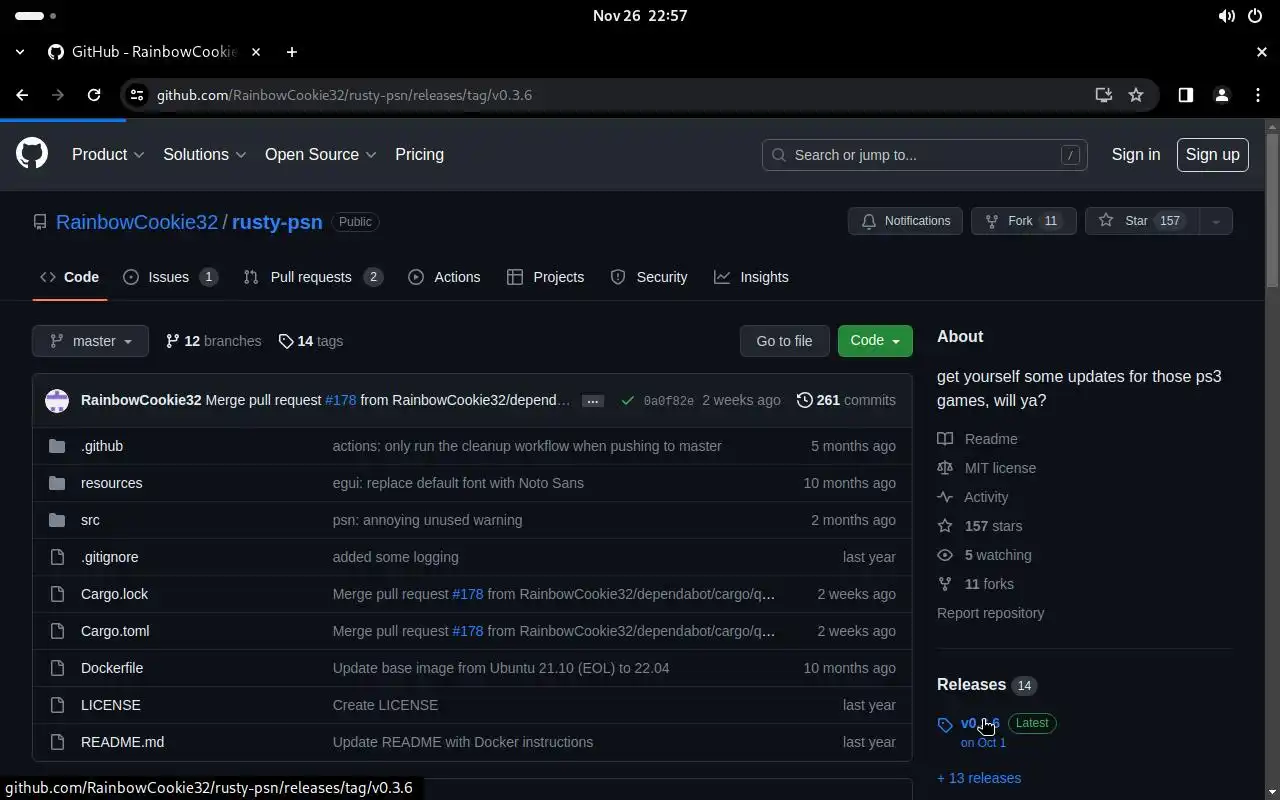Focus the Search or jump to field
Viewport: 1280px width, 800px height.
925,155
